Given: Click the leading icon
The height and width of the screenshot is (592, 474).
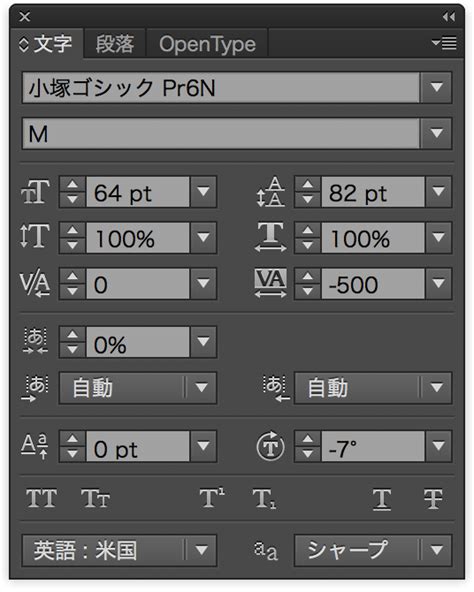Looking at the screenshot, I should [x=270, y=192].
